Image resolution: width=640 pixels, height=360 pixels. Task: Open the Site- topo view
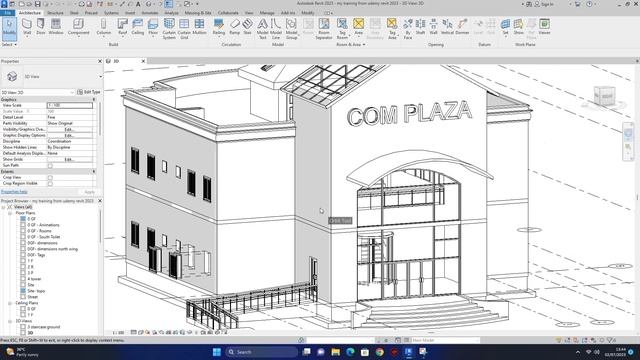click(x=36, y=291)
